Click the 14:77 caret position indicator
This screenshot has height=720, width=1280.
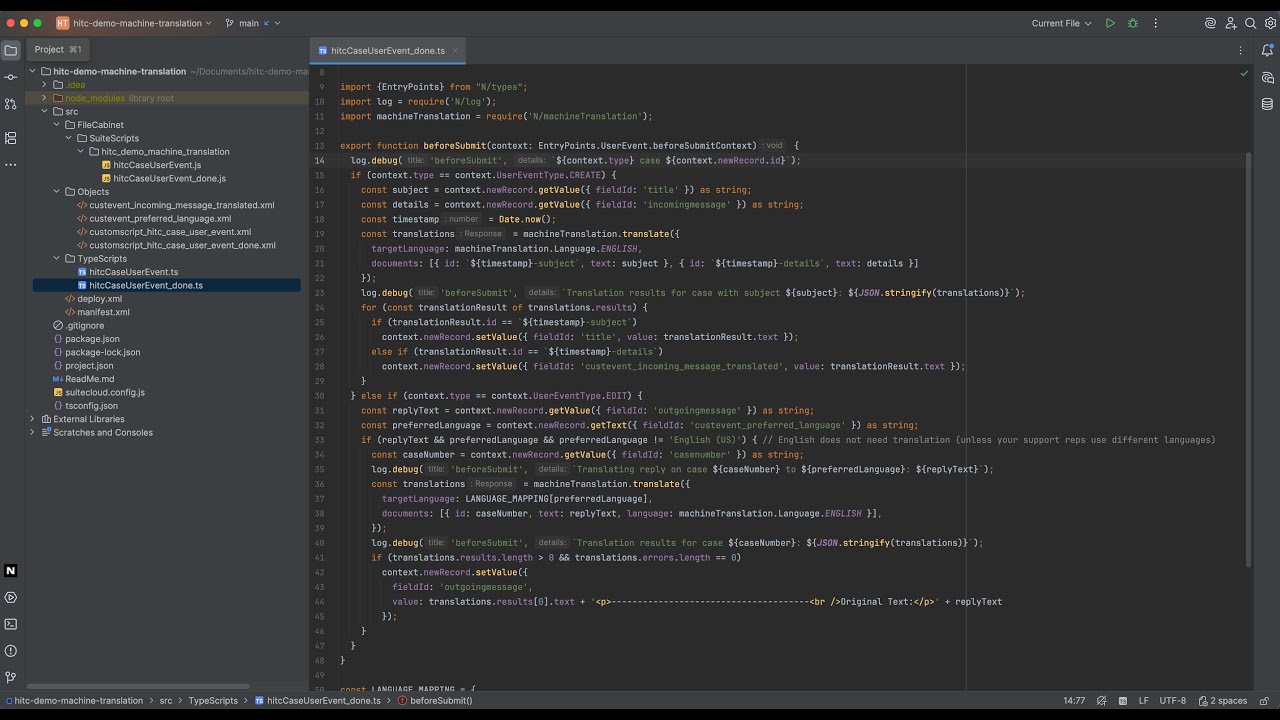[x=1074, y=701]
